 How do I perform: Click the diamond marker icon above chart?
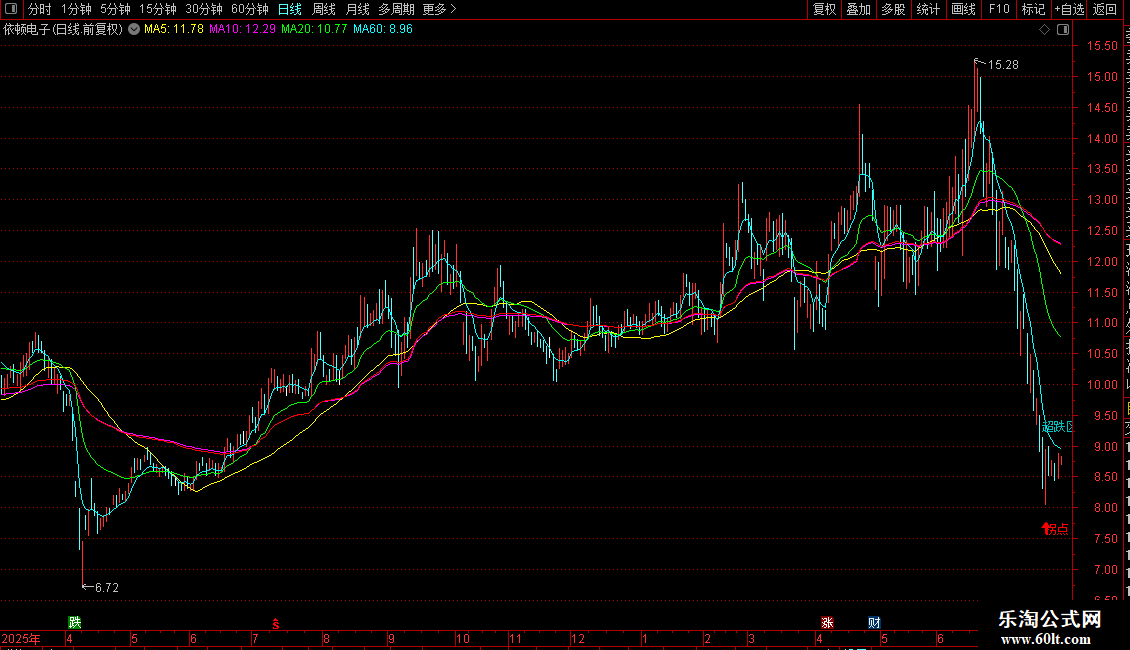(x=1044, y=30)
